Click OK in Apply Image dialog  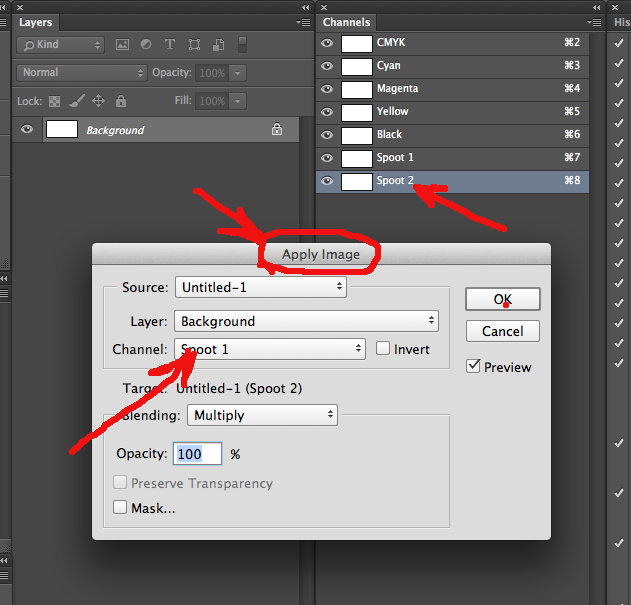(x=503, y=299)
